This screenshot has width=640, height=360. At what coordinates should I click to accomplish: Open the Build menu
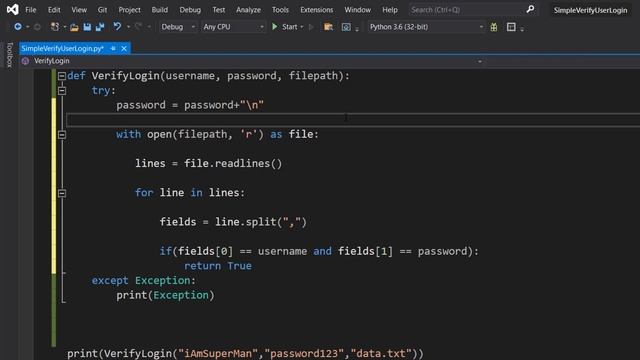coord(160,9)
